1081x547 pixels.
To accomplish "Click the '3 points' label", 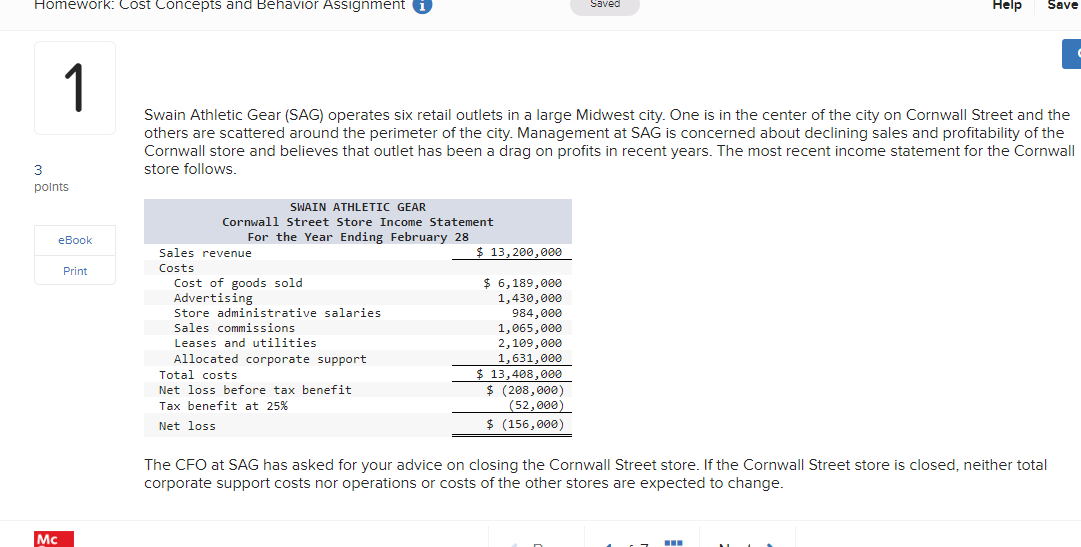I will tap(51, 178).
